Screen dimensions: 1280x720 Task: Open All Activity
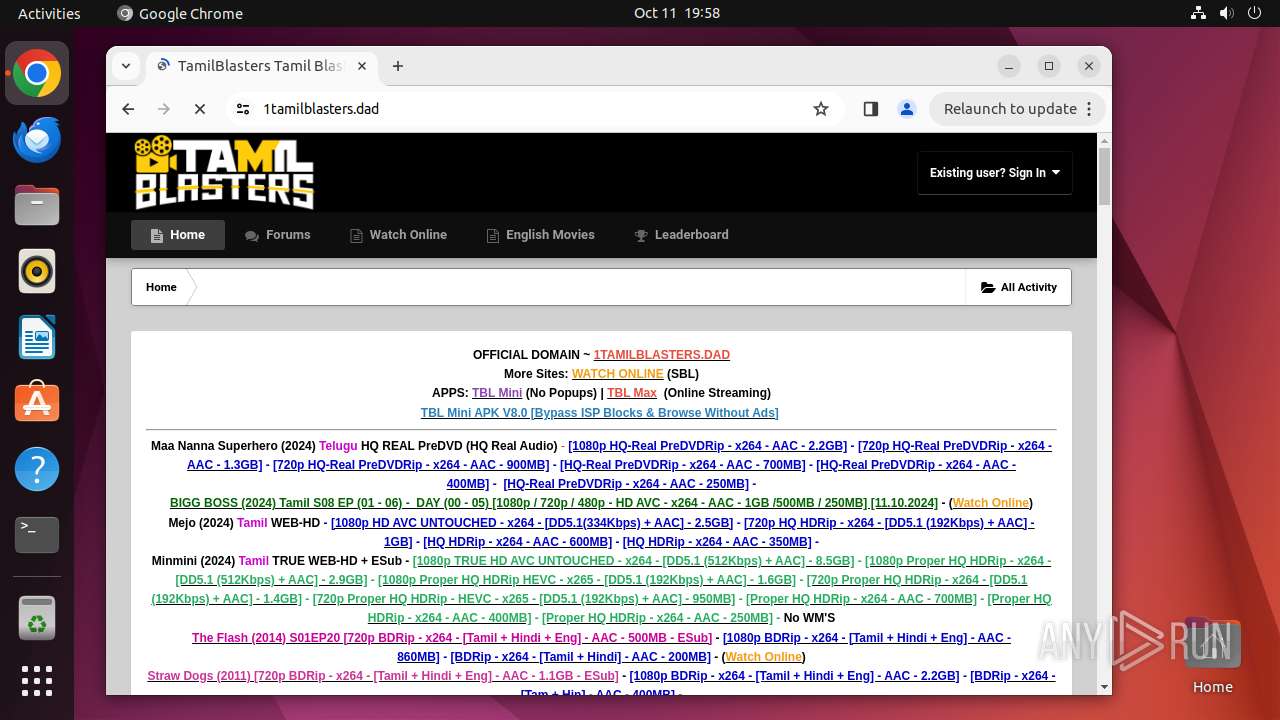click(1018, 287)
